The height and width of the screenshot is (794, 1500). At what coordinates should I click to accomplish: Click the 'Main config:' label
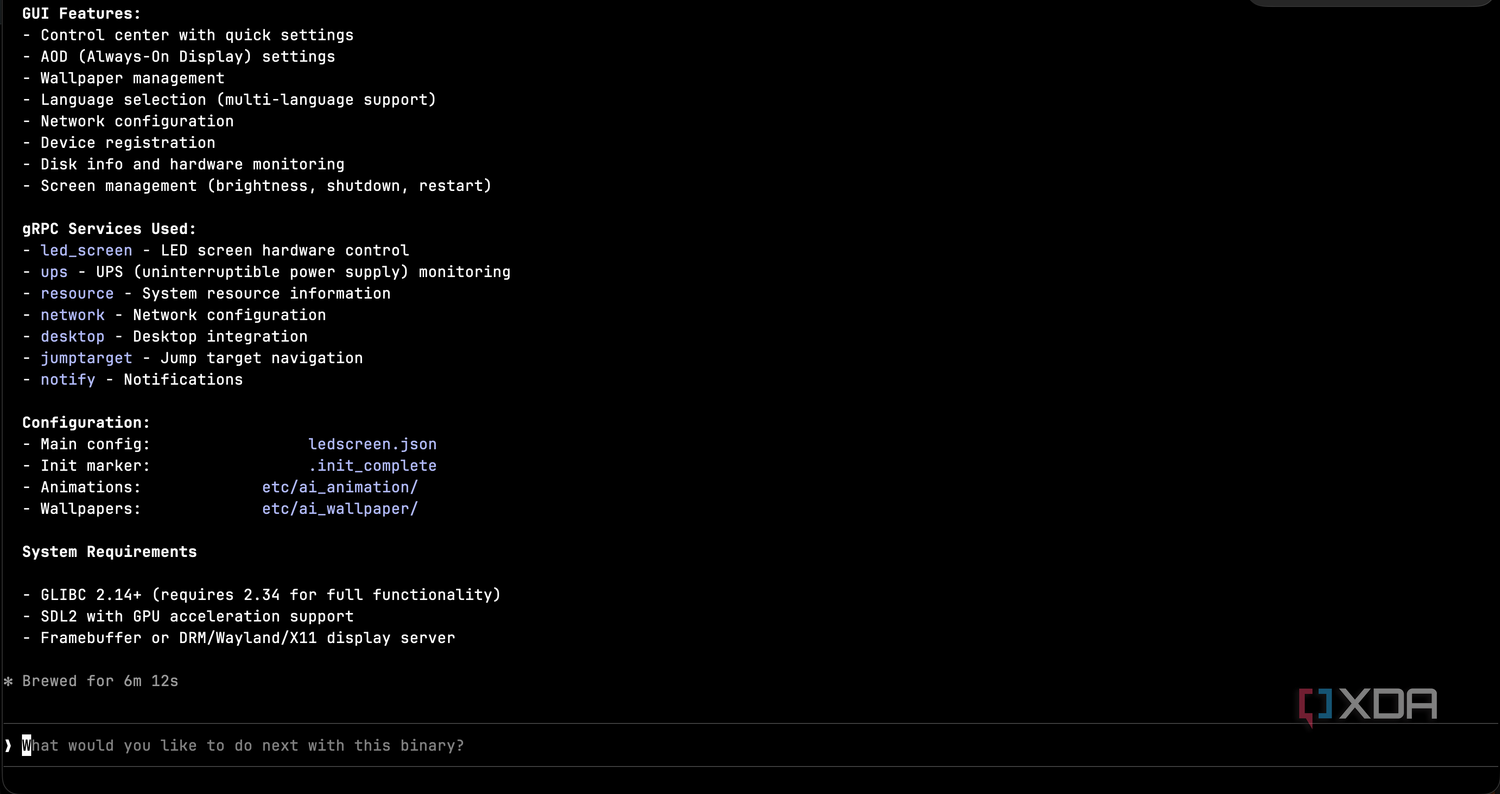(x=95, y=444)
